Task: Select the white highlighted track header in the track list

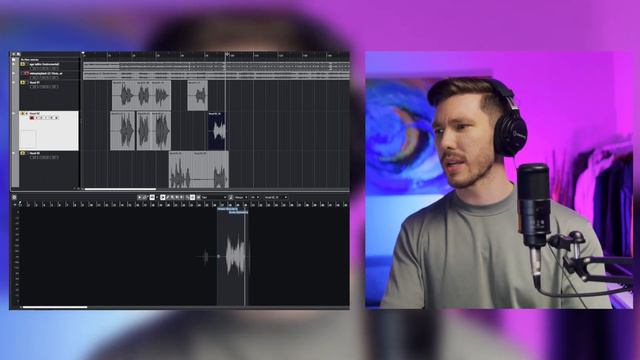Action: point(49,131)
